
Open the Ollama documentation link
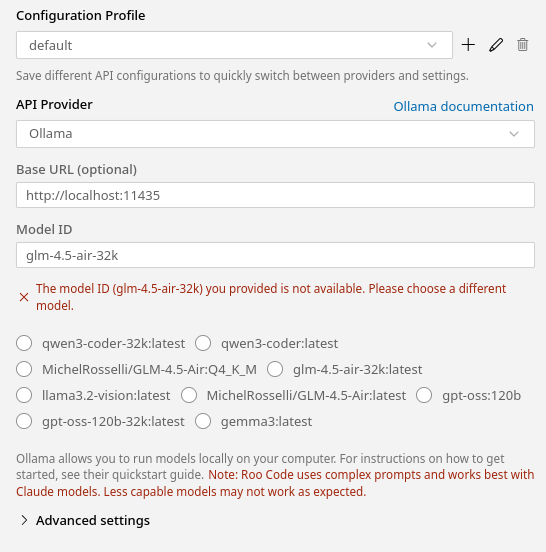463,106
